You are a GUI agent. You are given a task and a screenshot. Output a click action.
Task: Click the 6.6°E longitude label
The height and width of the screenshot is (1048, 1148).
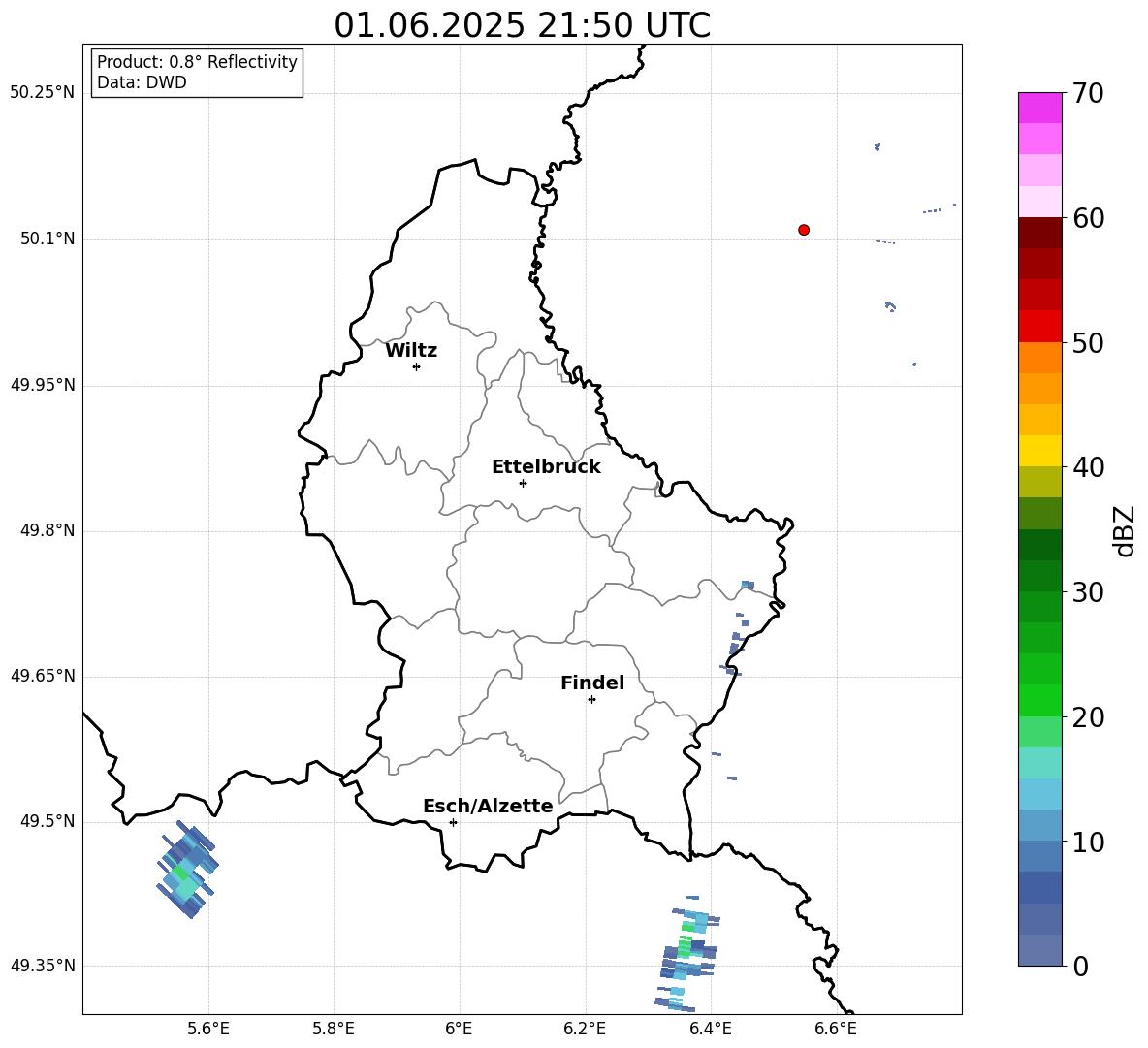[836, 1029]
